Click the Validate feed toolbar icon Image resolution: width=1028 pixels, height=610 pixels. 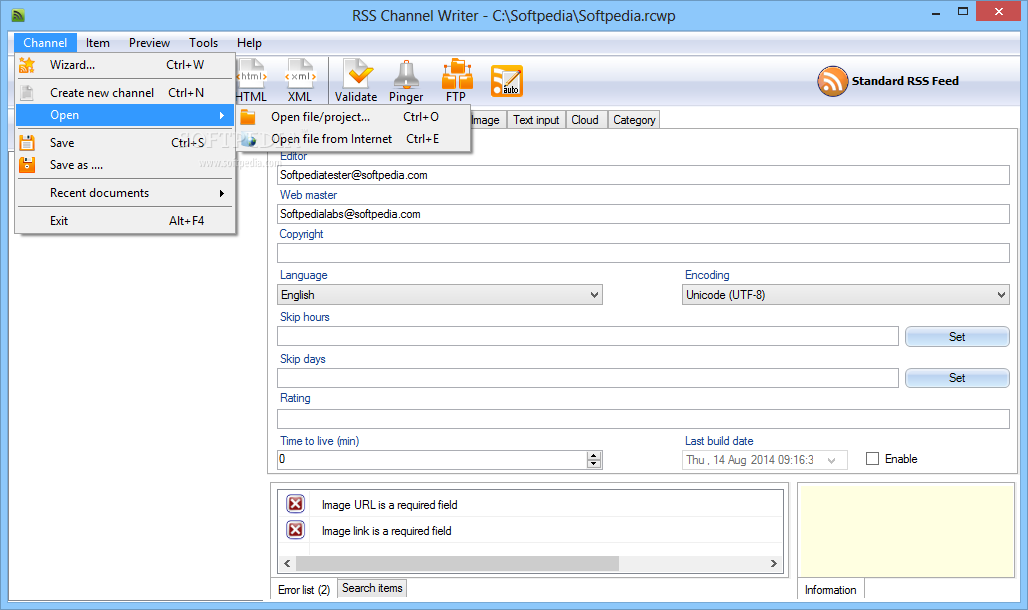[x=356, y=81]
